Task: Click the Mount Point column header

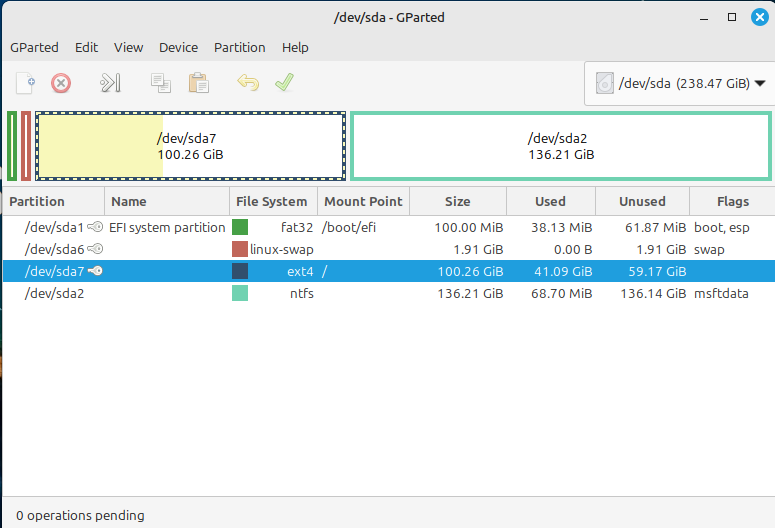Action: 364,201
